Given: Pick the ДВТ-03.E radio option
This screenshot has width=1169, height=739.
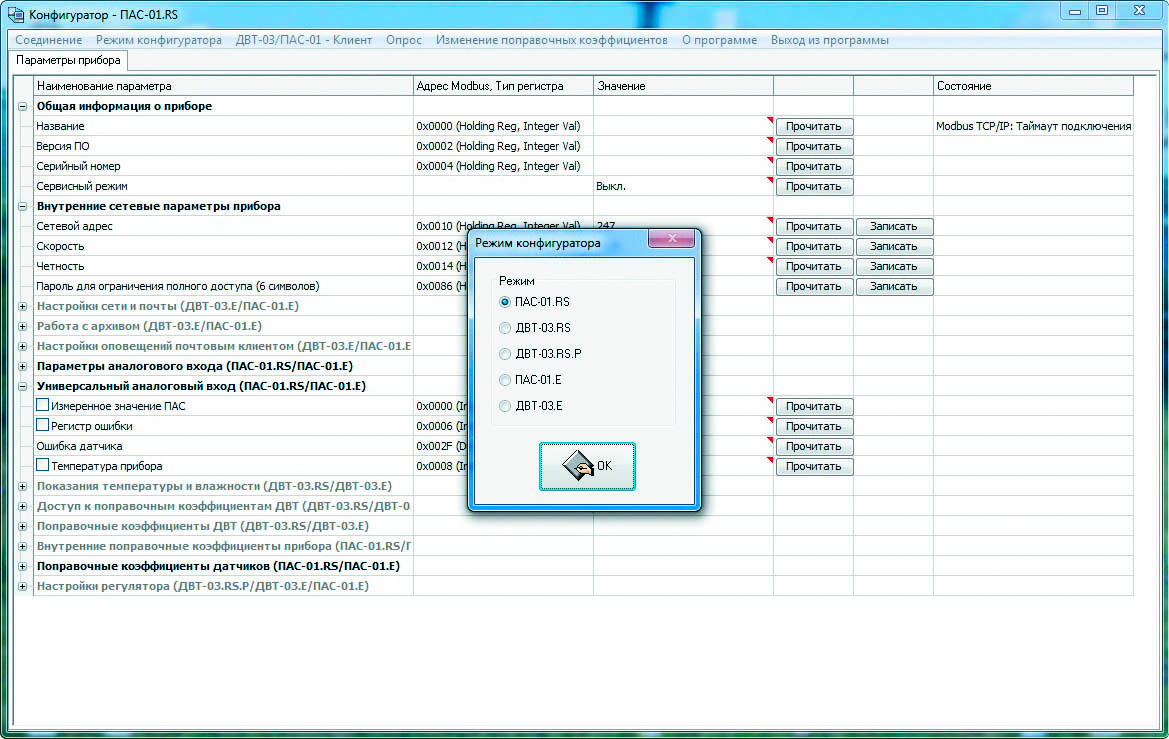Looking at the screenshot, I should [x=505, y=406].
